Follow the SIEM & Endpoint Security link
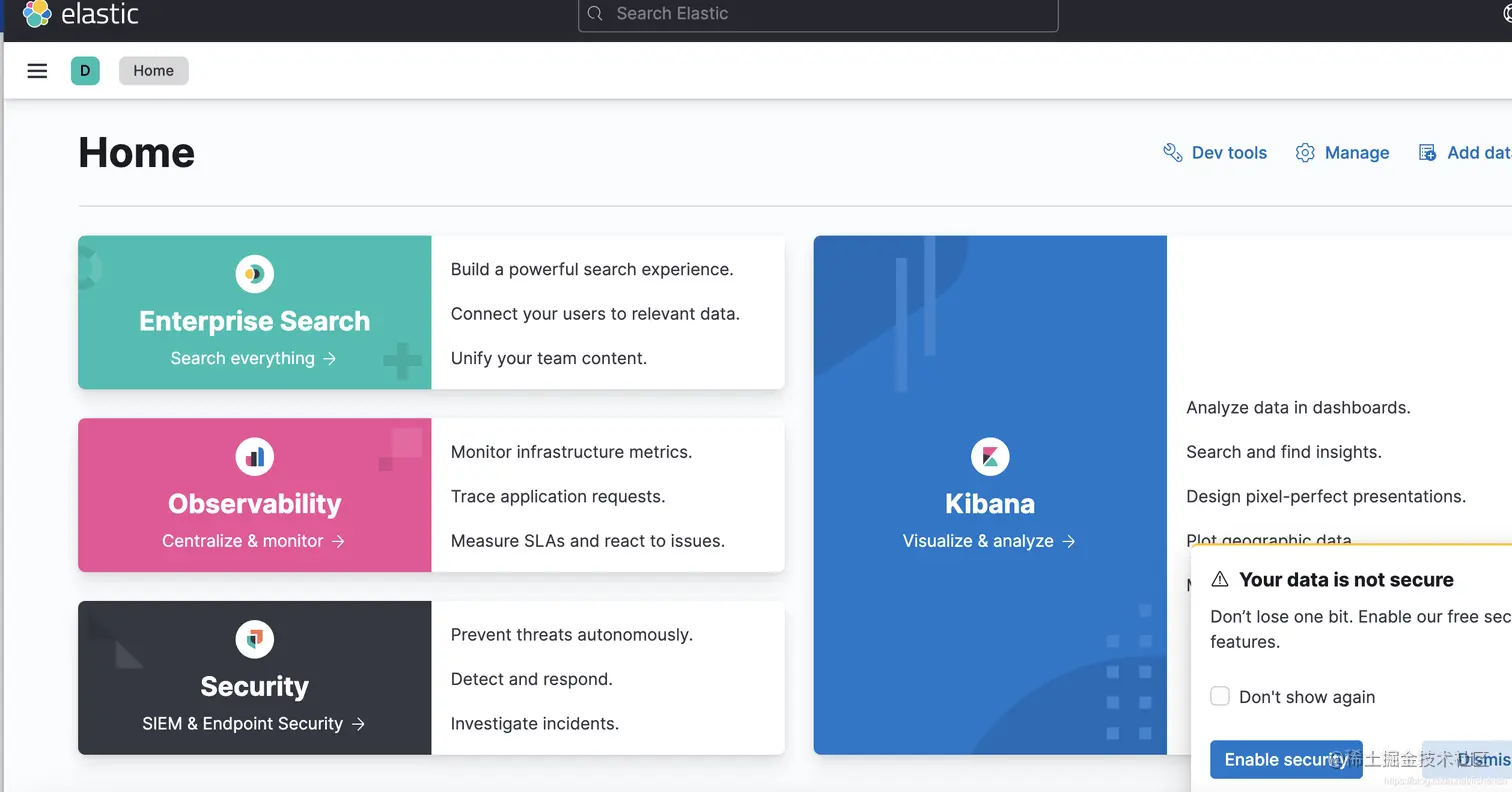 point(254,723)
